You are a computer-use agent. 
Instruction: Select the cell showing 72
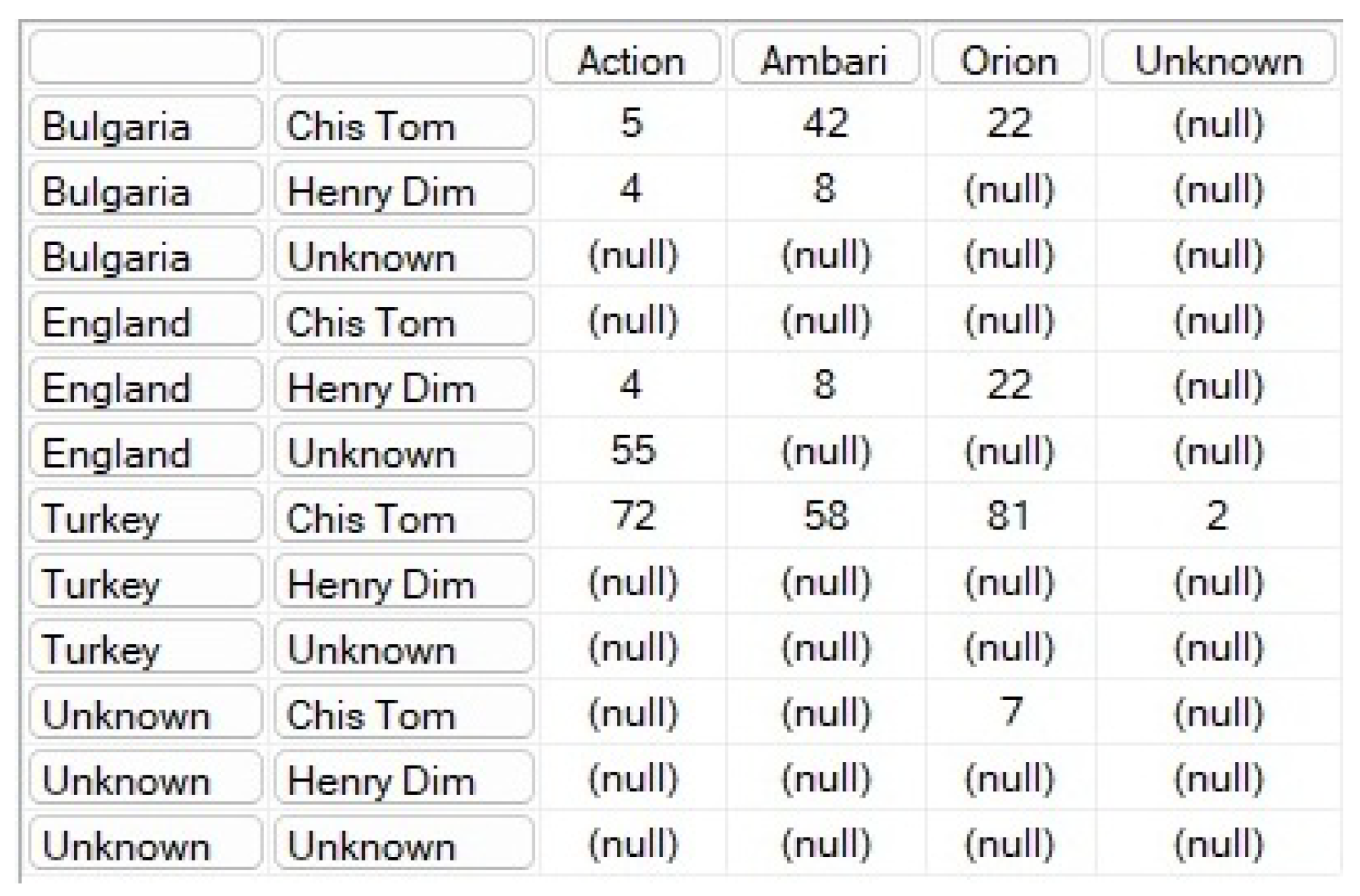[x=633, y=516]
